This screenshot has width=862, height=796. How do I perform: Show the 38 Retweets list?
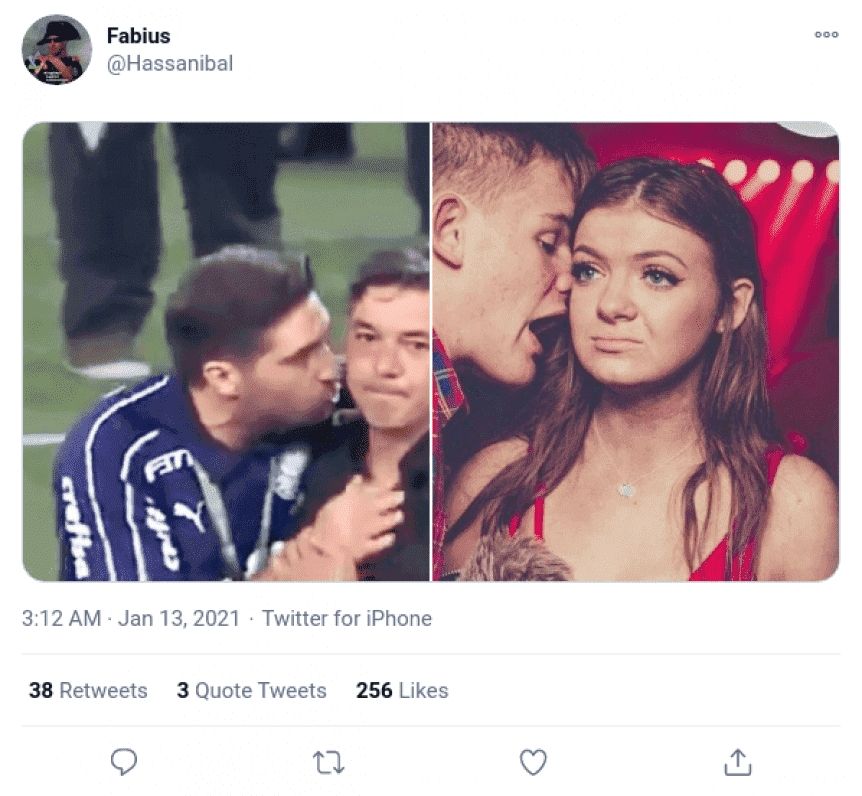88,690
